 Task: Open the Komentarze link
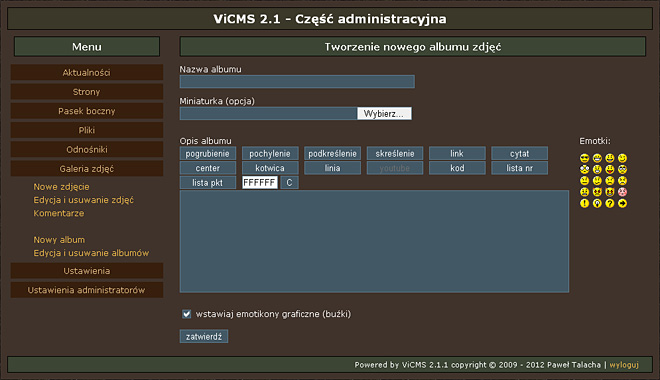[59, 213]
